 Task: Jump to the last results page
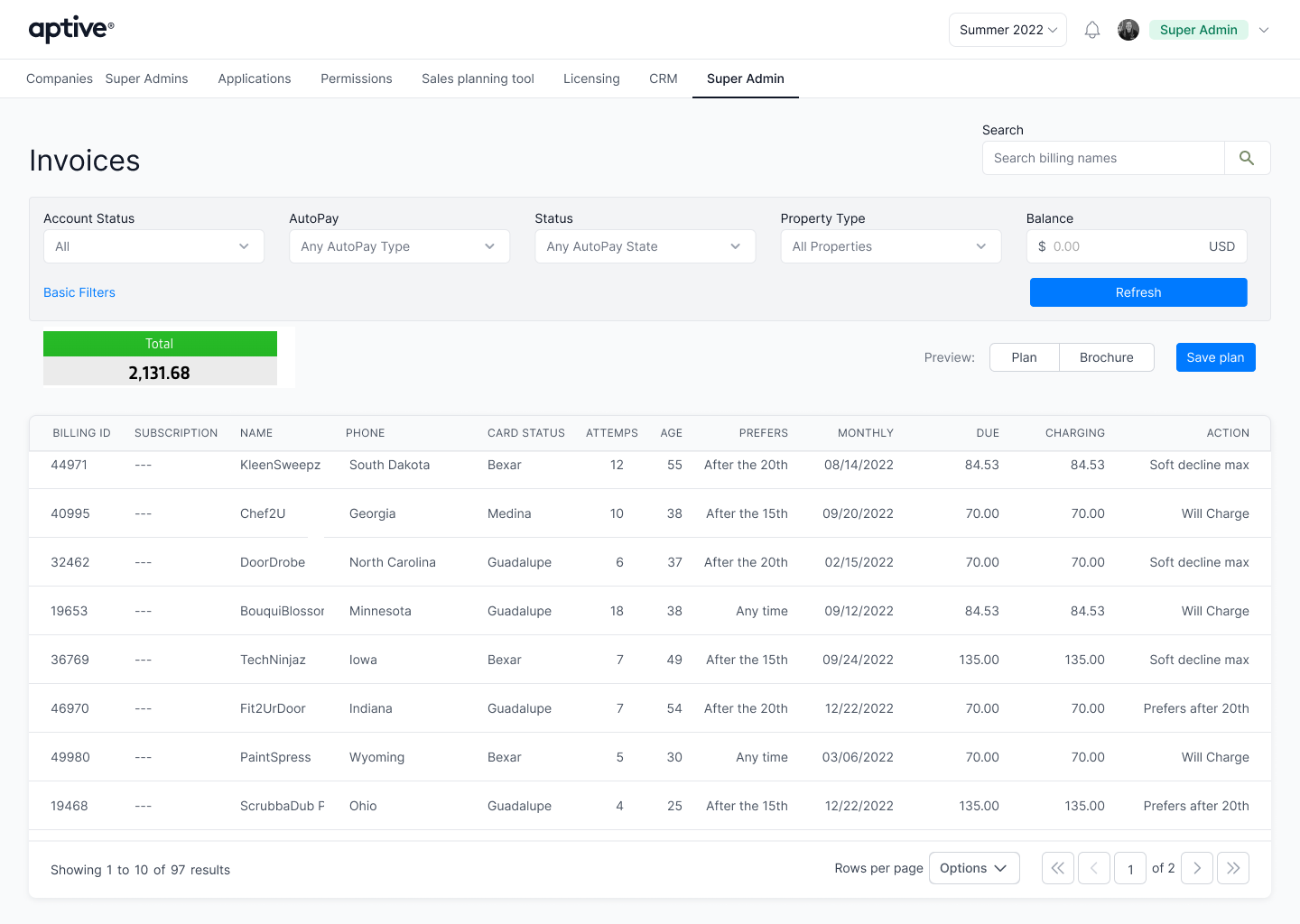click(1233, 868)
